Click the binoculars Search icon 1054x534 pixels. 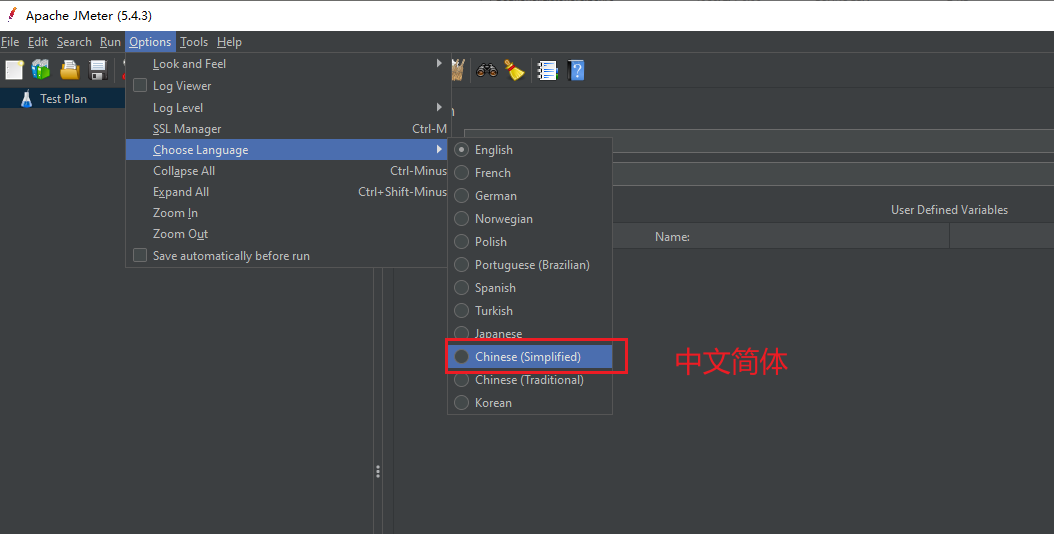pyautogui.click(x=486, y=70)
